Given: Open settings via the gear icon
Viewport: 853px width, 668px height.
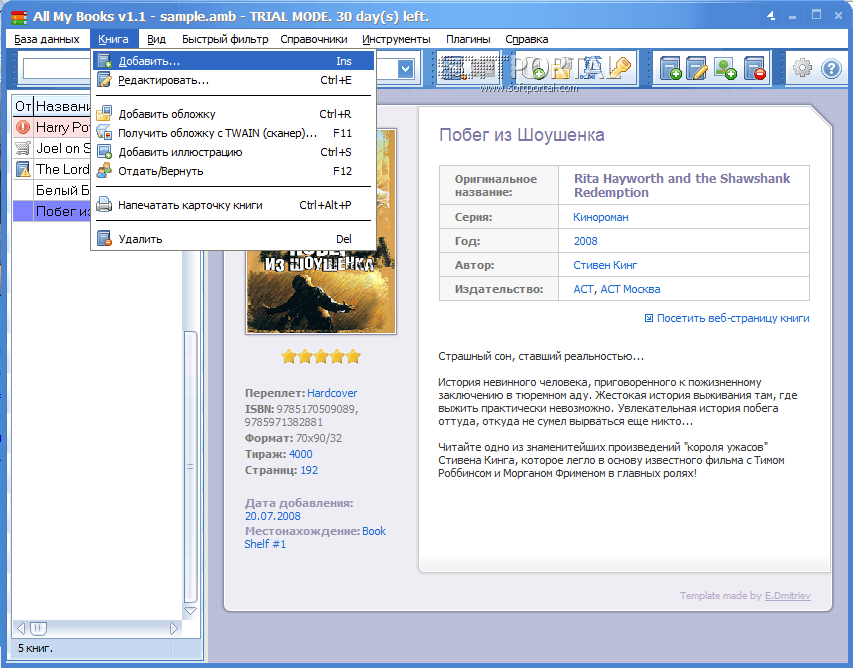Looking at the screenshot, I should click(802, 69).
